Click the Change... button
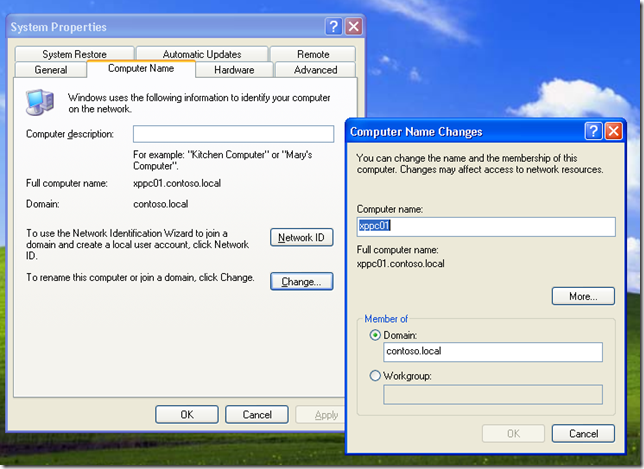 [x=301, y=282]
